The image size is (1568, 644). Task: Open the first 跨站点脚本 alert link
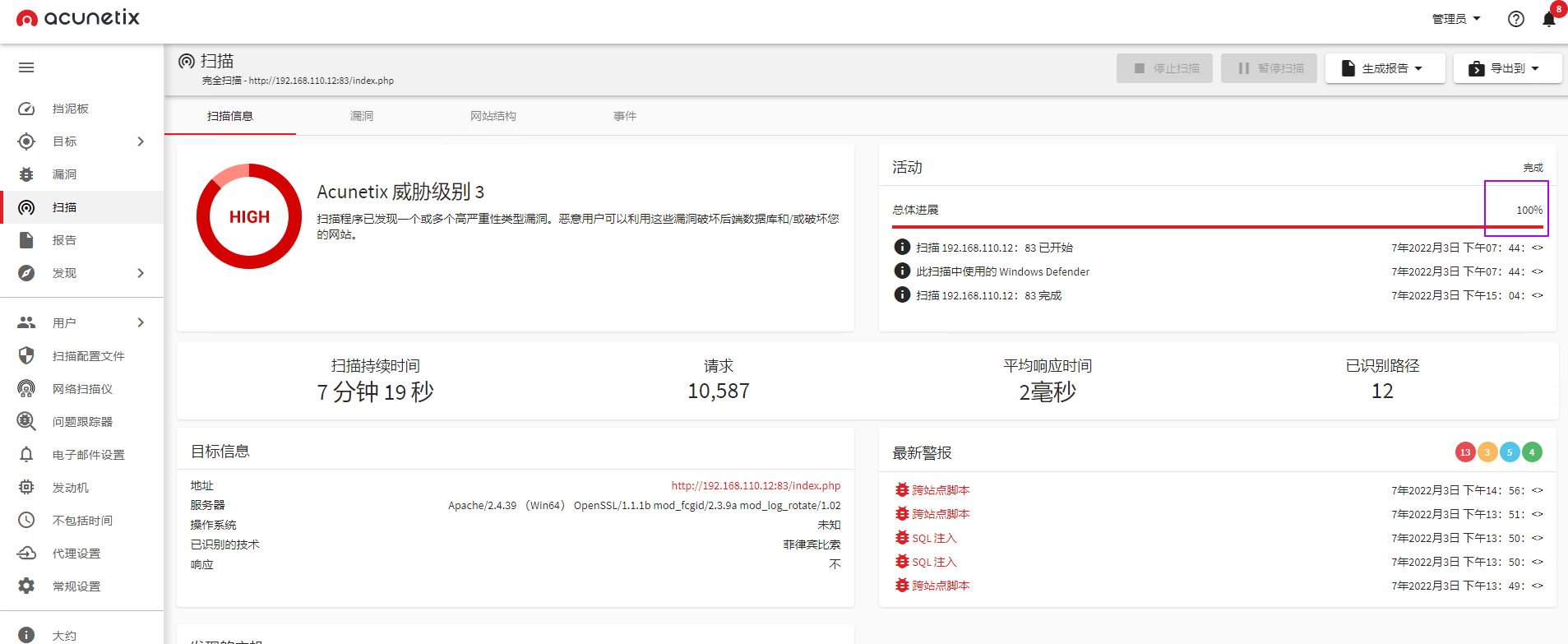point(941,490)
